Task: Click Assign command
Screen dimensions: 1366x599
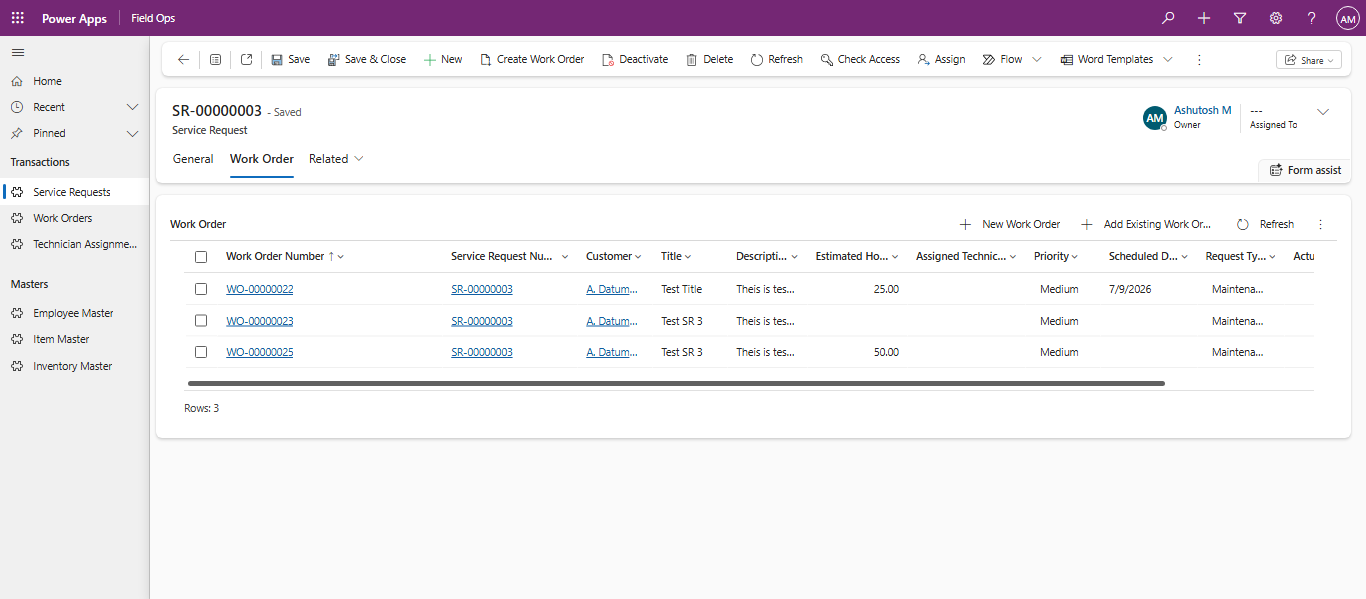Action: point(941,60)
